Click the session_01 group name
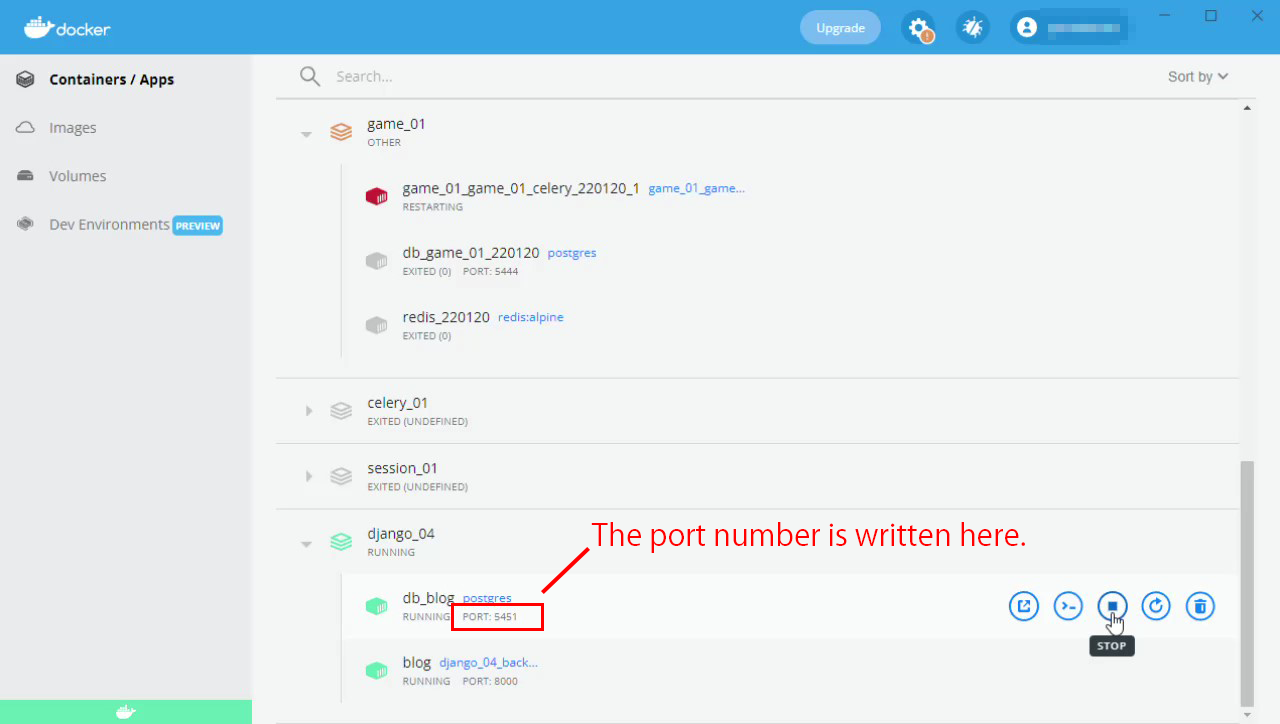The image size is (1280, 724). pyautogui.click(x=403, y=468)
